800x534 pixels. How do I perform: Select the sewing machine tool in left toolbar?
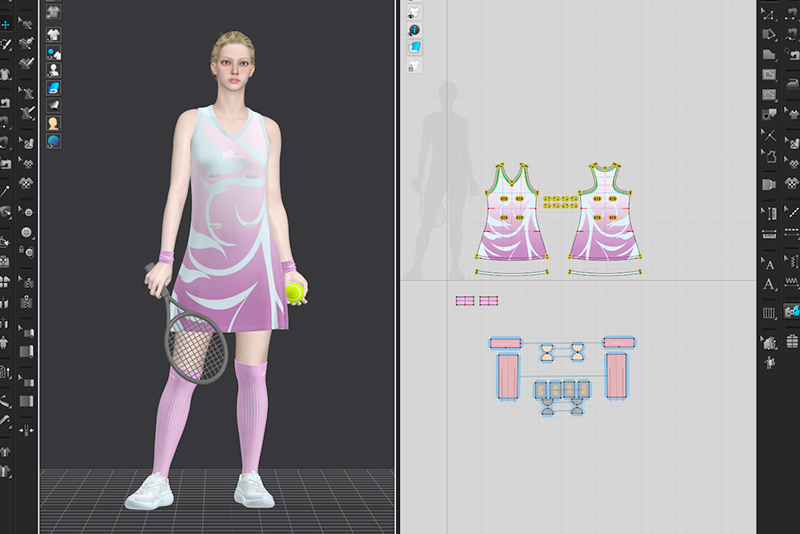(x=5, y=104)
